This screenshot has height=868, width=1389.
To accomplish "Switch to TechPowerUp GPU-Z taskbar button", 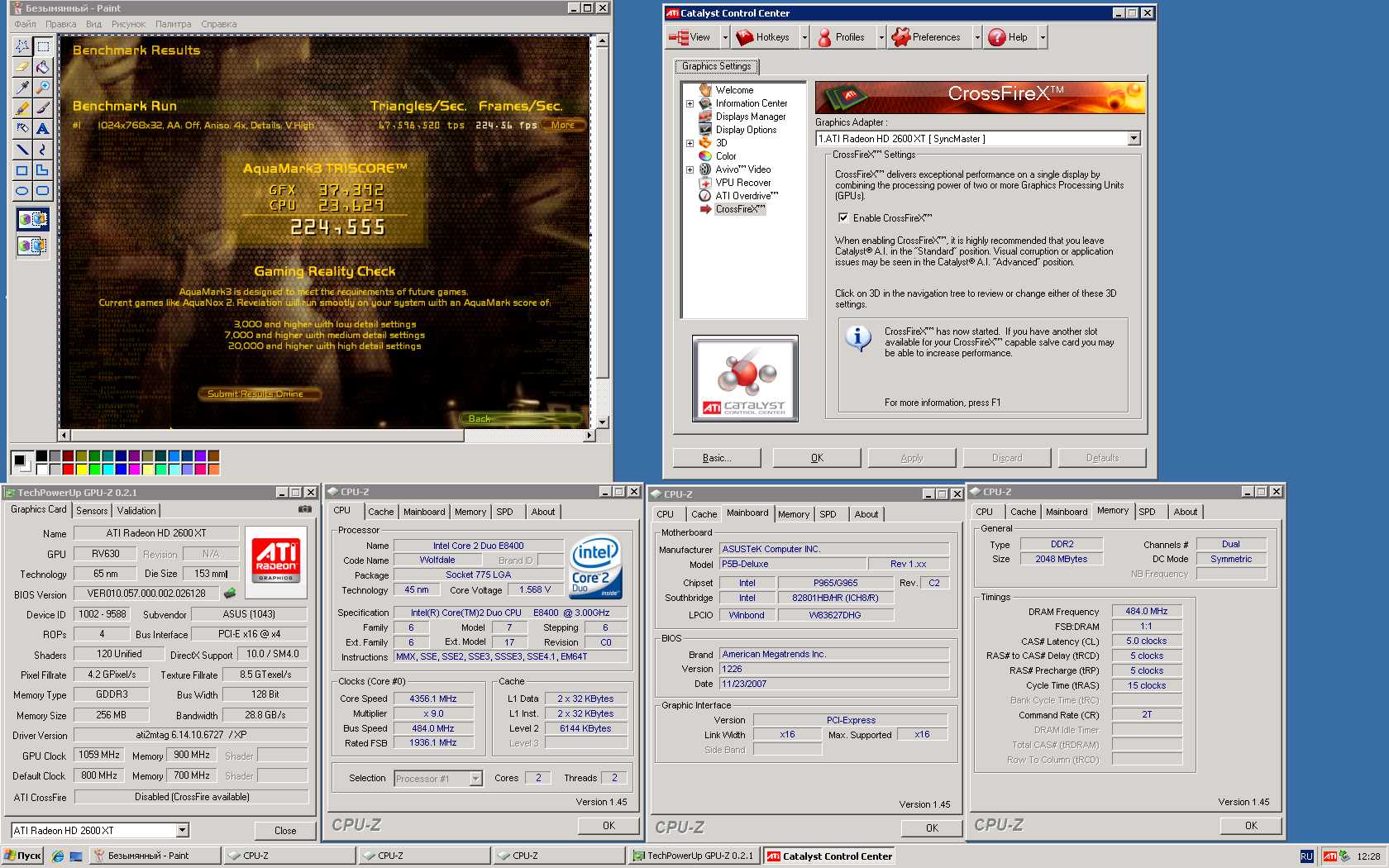I will pyautogui.click(x=694, y=856).
